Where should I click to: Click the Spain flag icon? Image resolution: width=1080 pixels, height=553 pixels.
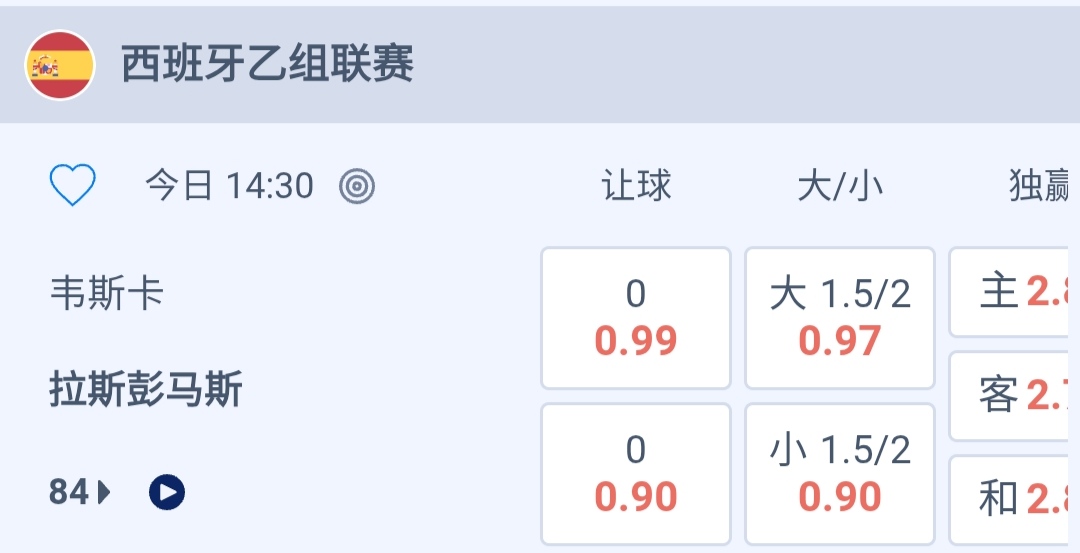coord(60,65)
